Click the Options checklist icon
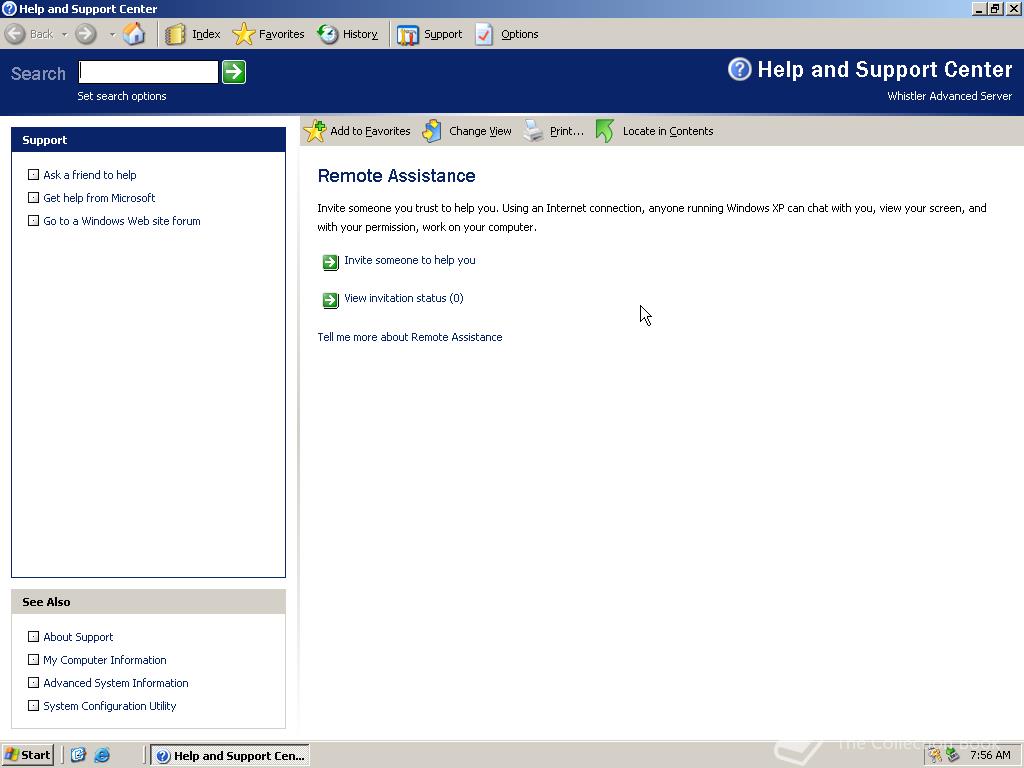Image resolution: width=1024 pixels, height=768 pixels. [484, 34]
